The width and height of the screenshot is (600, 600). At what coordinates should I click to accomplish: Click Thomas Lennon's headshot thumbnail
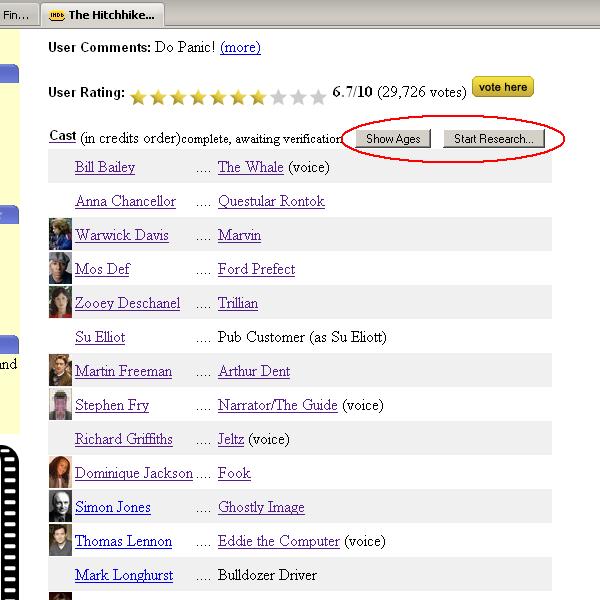point(60,540)
